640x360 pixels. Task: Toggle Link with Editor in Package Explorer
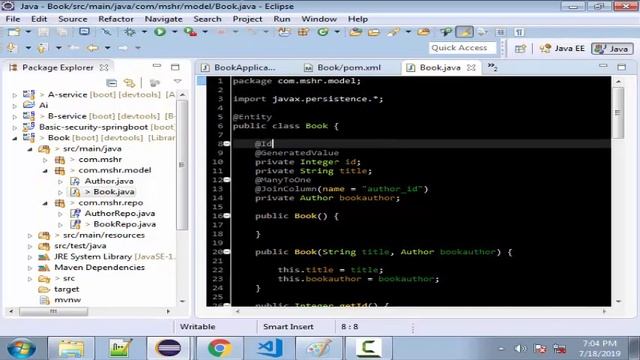click(x=129, y=83)
